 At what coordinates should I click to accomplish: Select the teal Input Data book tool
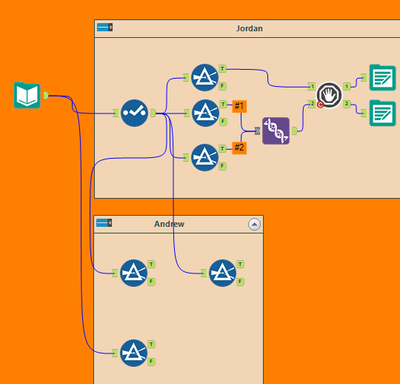pos(27,95)
